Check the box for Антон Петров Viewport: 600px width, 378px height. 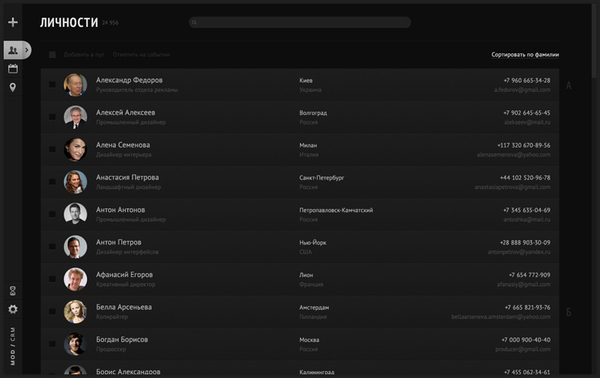[52, 247]
